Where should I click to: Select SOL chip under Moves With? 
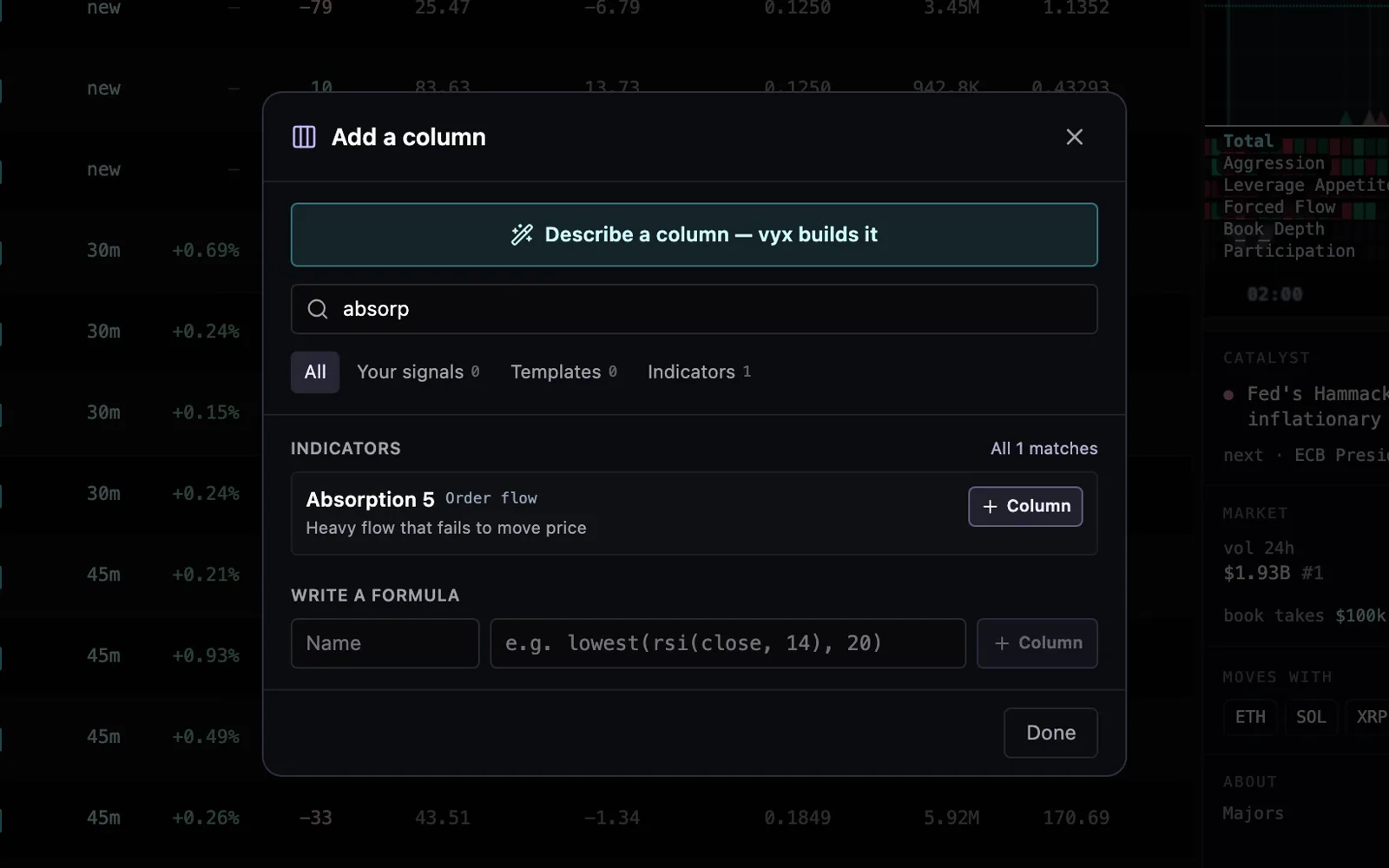[x=1311, y=717]
